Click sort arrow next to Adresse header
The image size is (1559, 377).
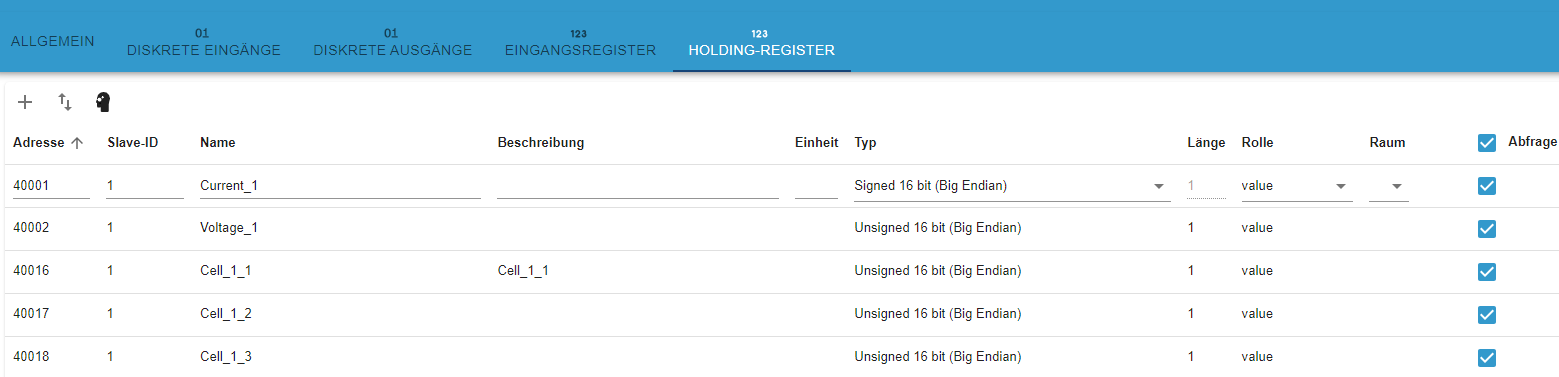77,143
